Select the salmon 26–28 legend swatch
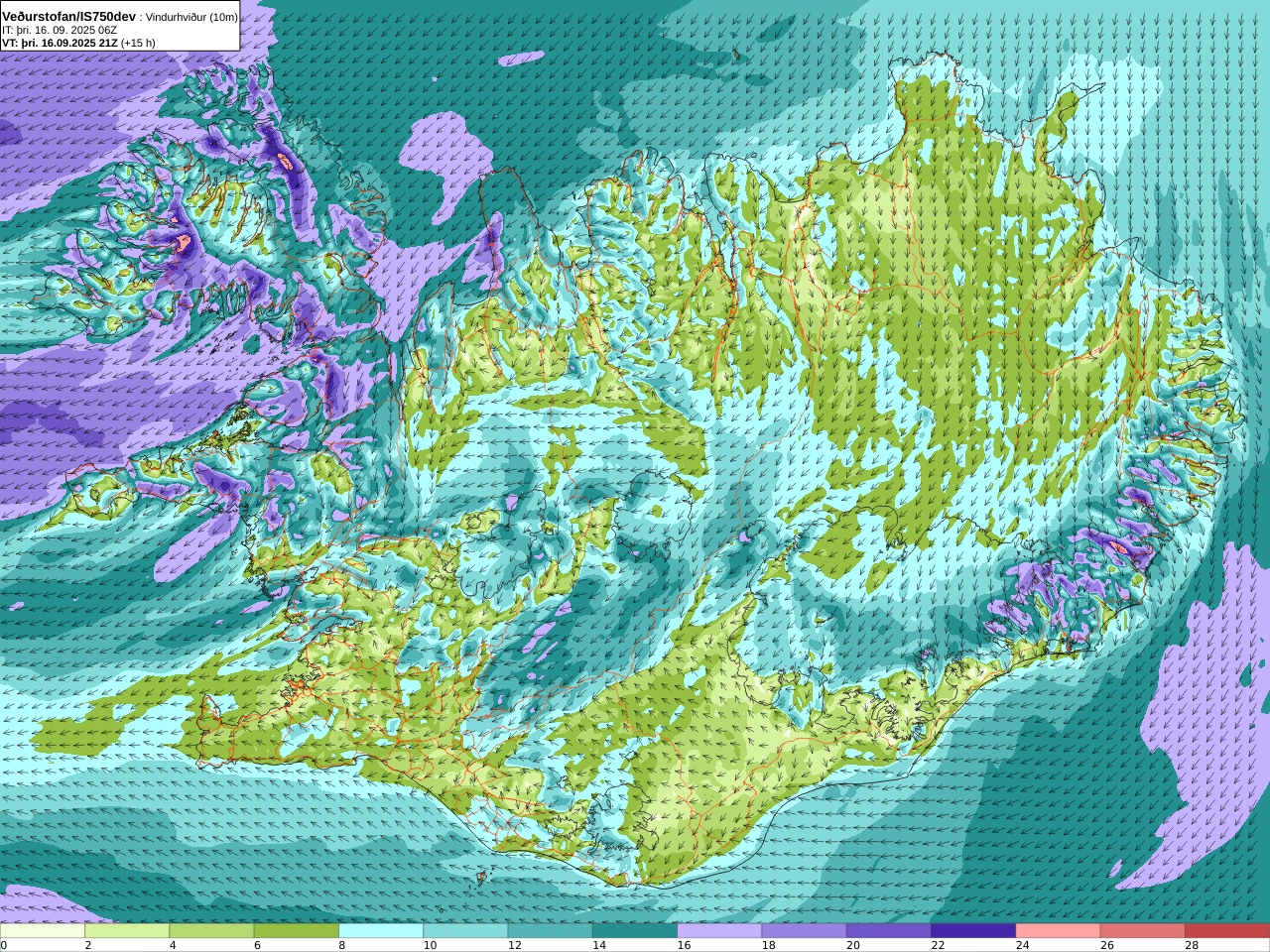1270x952 pixels. [1142, 931]
